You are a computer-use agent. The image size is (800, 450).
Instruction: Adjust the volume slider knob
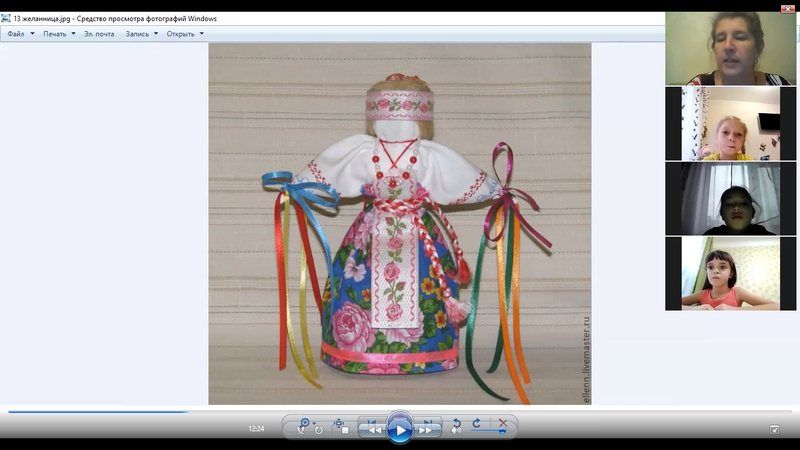tap(502, 431)
